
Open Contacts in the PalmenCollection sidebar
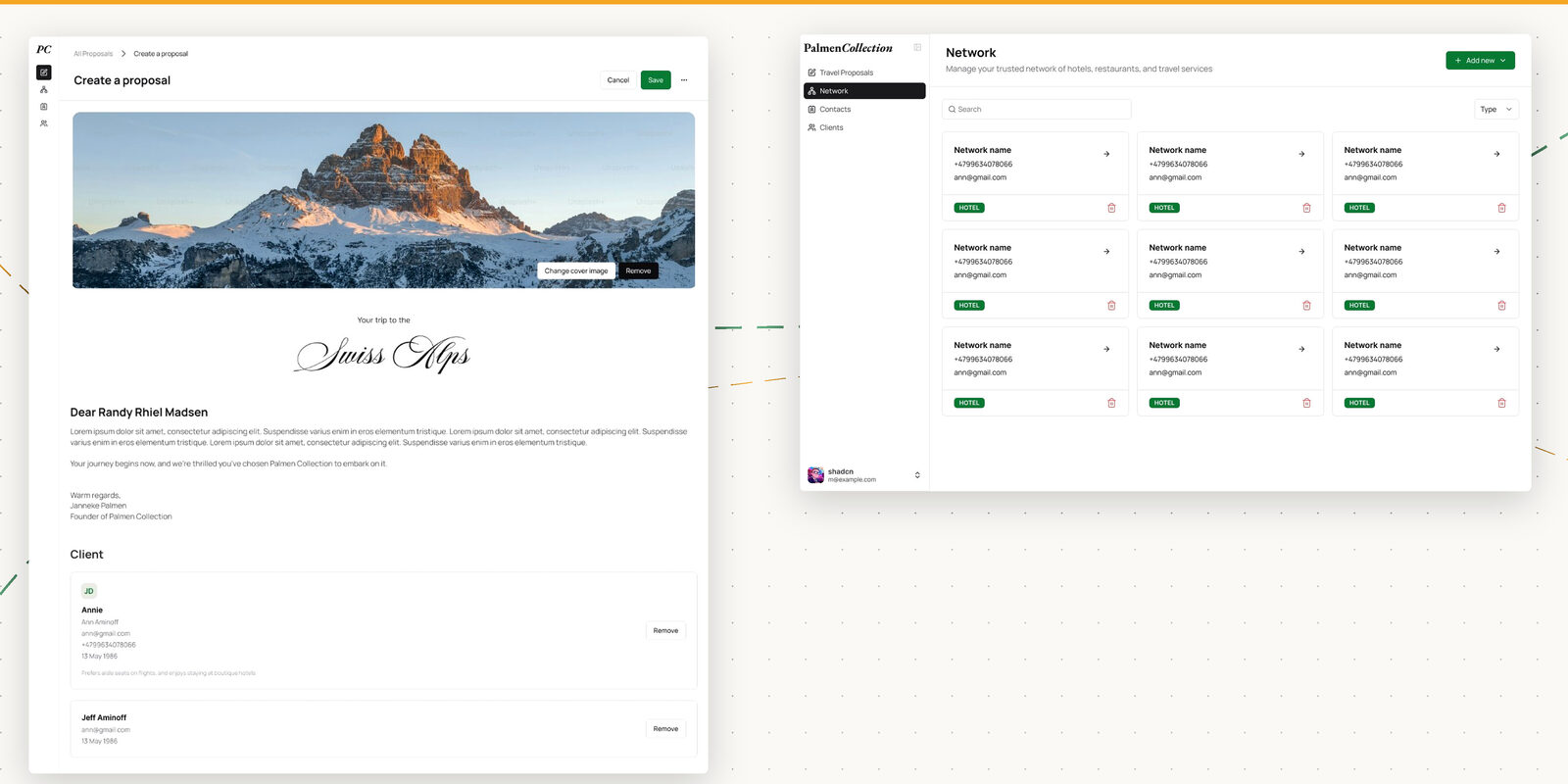coord(835,110)
